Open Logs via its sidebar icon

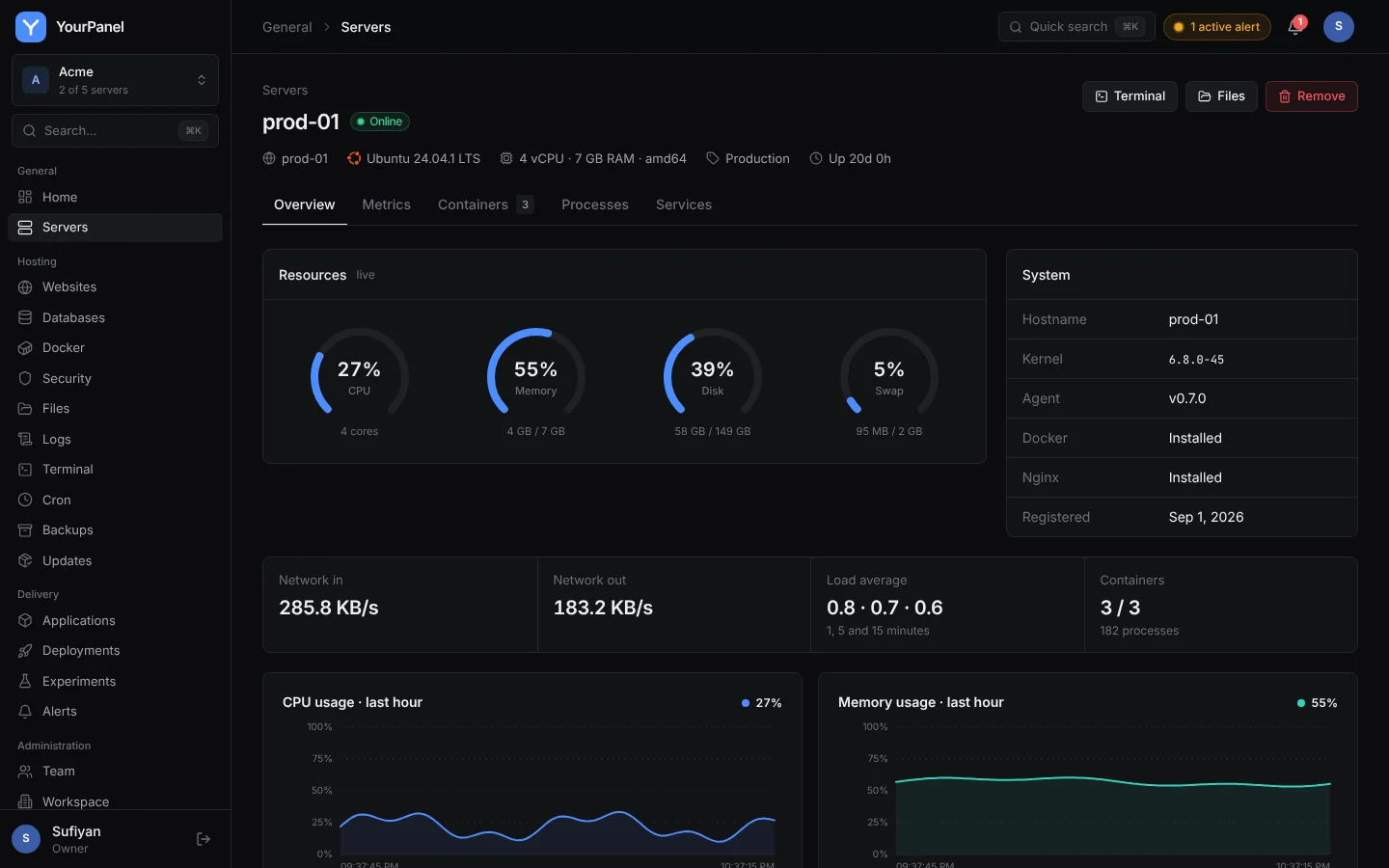click(x=25, y=439)
